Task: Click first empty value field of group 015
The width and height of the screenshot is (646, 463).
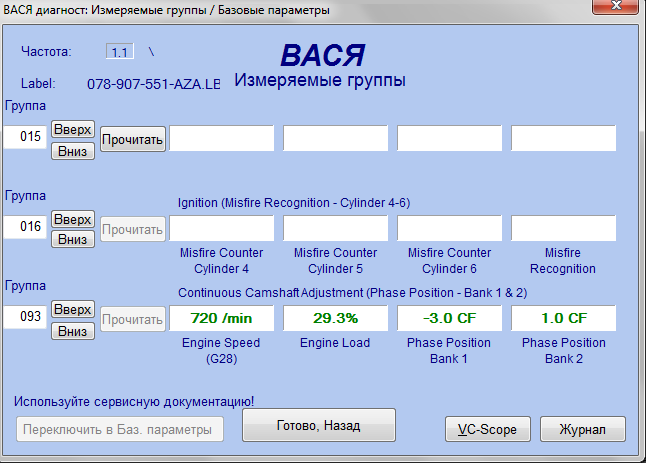Action: pyautogui.click(x=221, y=138)
